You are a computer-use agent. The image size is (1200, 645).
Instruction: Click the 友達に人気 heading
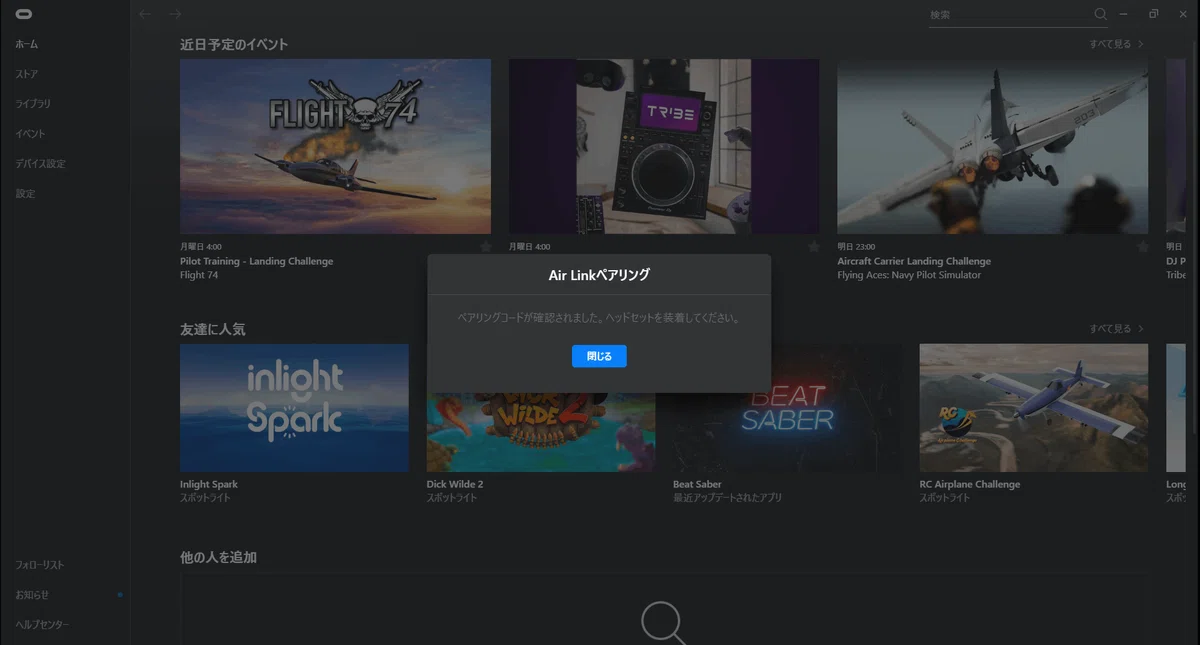(x=212, y=328)
